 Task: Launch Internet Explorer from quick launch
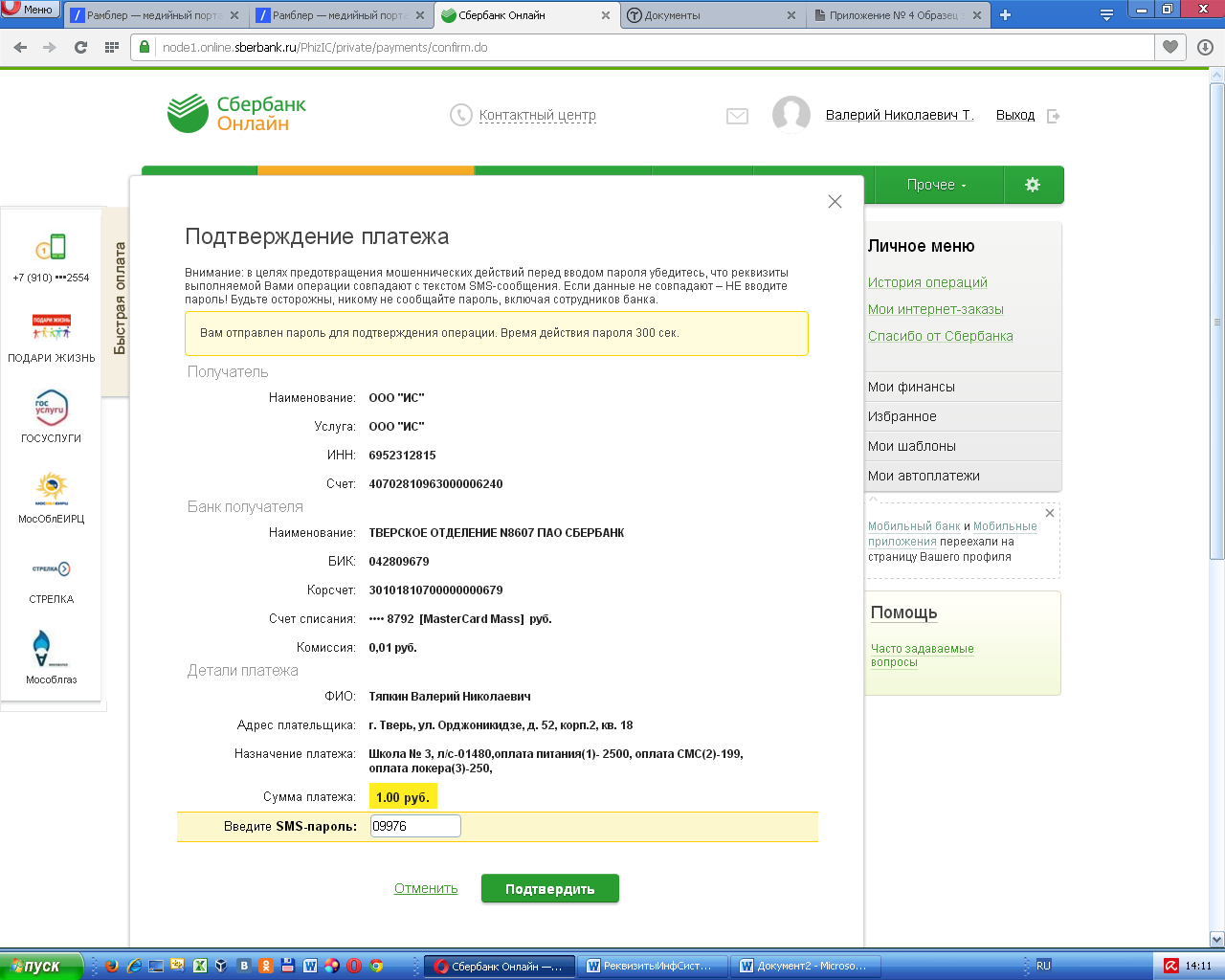[x=134, y=966]
